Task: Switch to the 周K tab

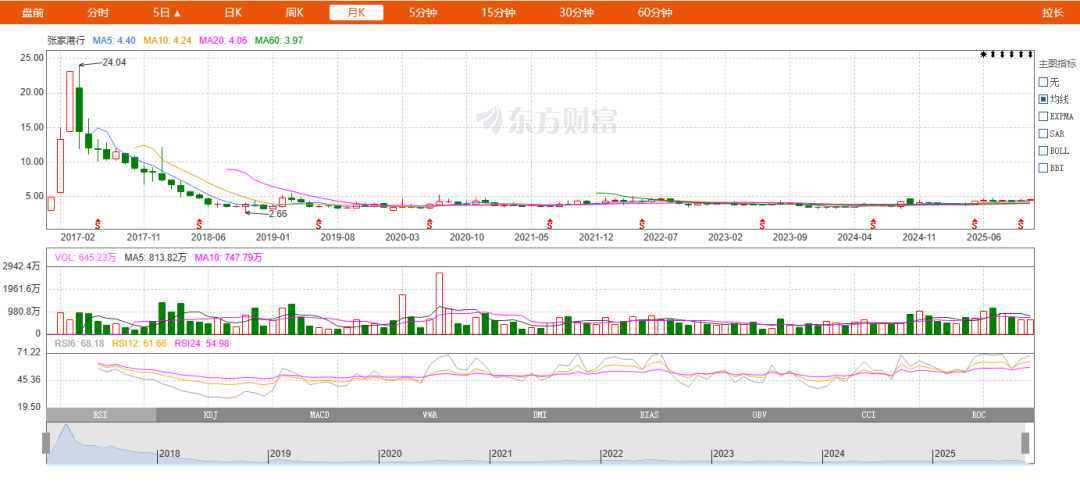Action: tap(294, 13)
